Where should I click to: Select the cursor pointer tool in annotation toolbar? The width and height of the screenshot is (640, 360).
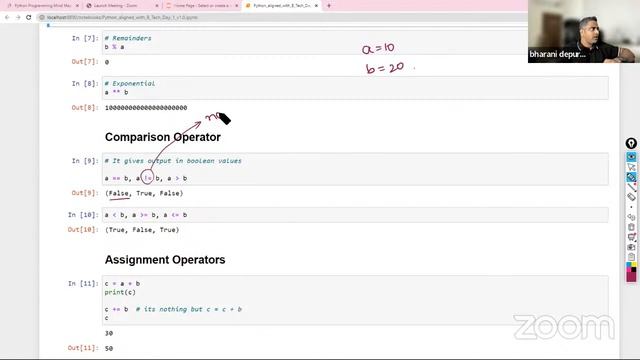pos(631,167)
